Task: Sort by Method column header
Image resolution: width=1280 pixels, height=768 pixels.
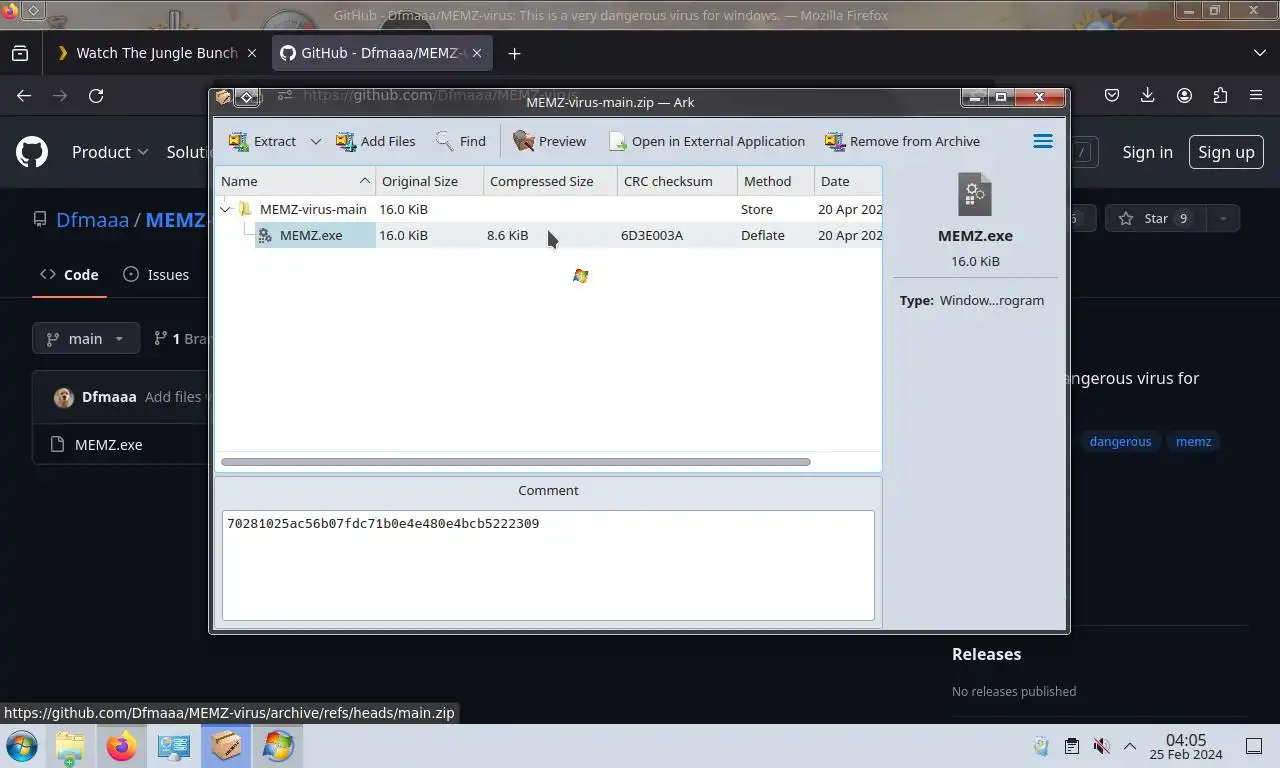Action: (x=775, y=181)
